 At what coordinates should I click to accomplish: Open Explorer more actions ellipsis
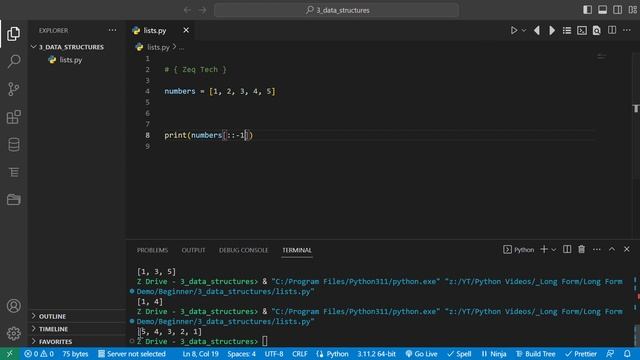[x=112, y=30]
